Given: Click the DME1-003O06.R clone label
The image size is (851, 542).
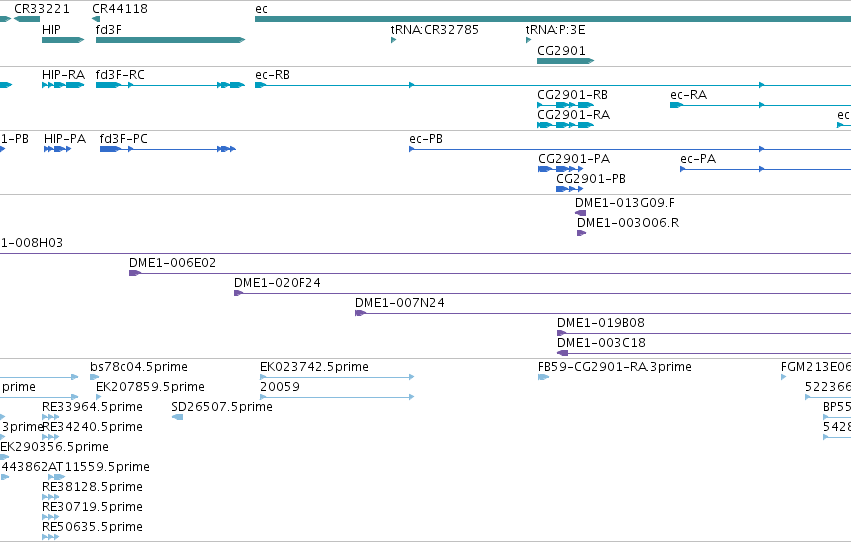Looking at the screenshot, I should (628, 223).
